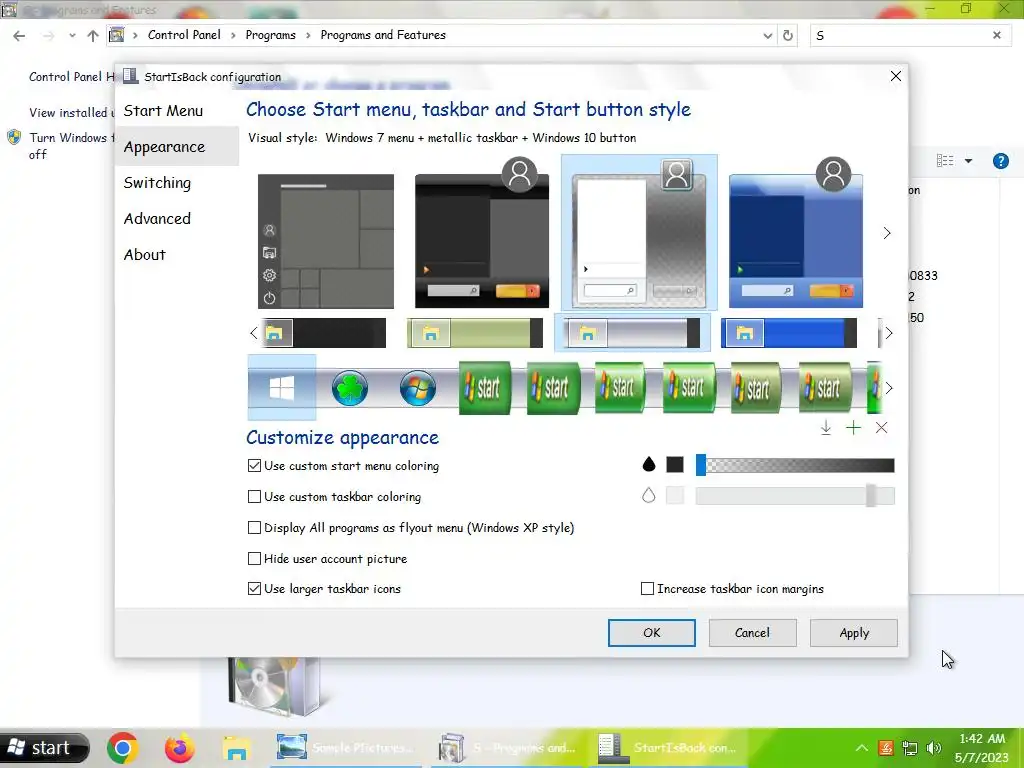The height and width of the screenshot is (768, 1024).
Task: Click the Windows start button on taskbar
Action: pos(45,748)
